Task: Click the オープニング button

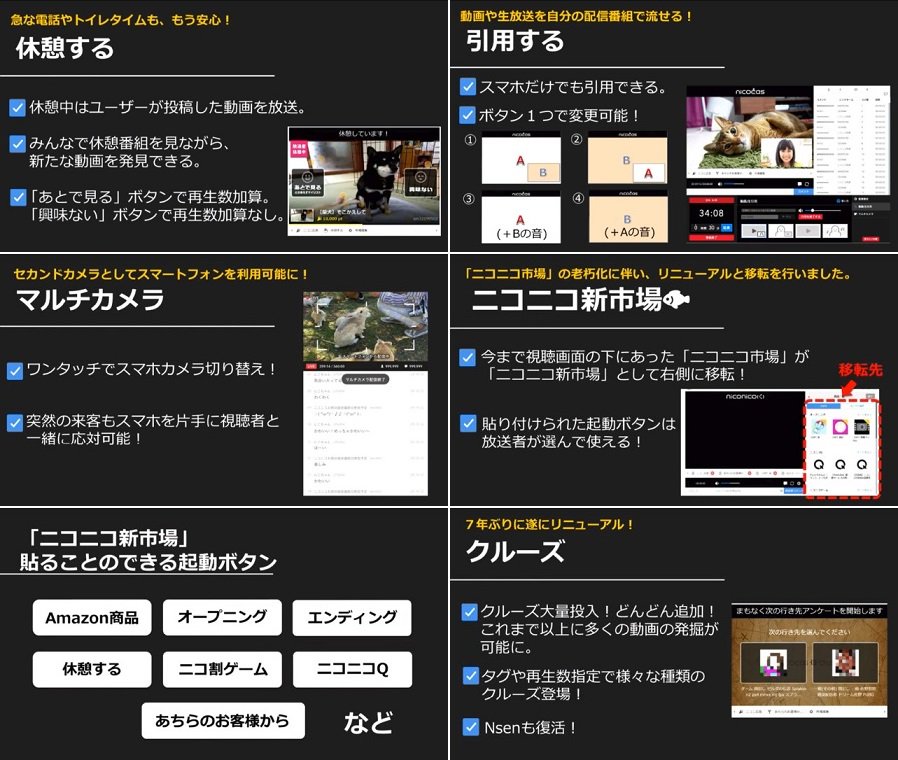Action: [222, 617]
